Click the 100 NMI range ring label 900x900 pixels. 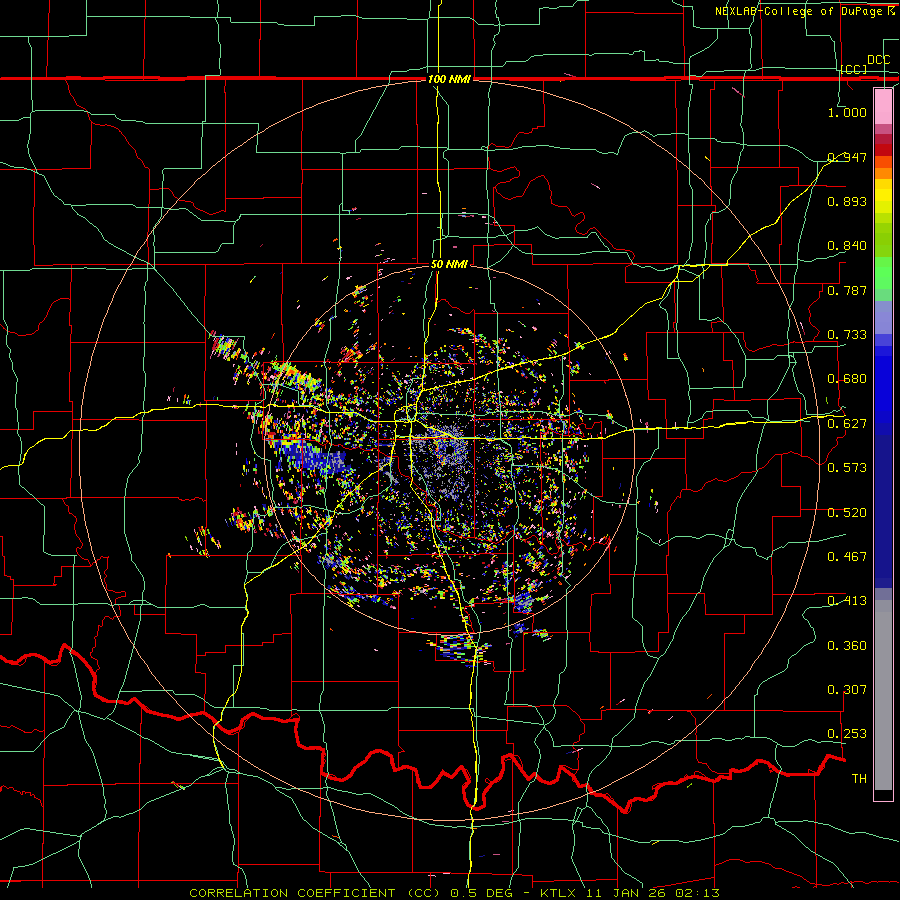(x=449, y=79)
